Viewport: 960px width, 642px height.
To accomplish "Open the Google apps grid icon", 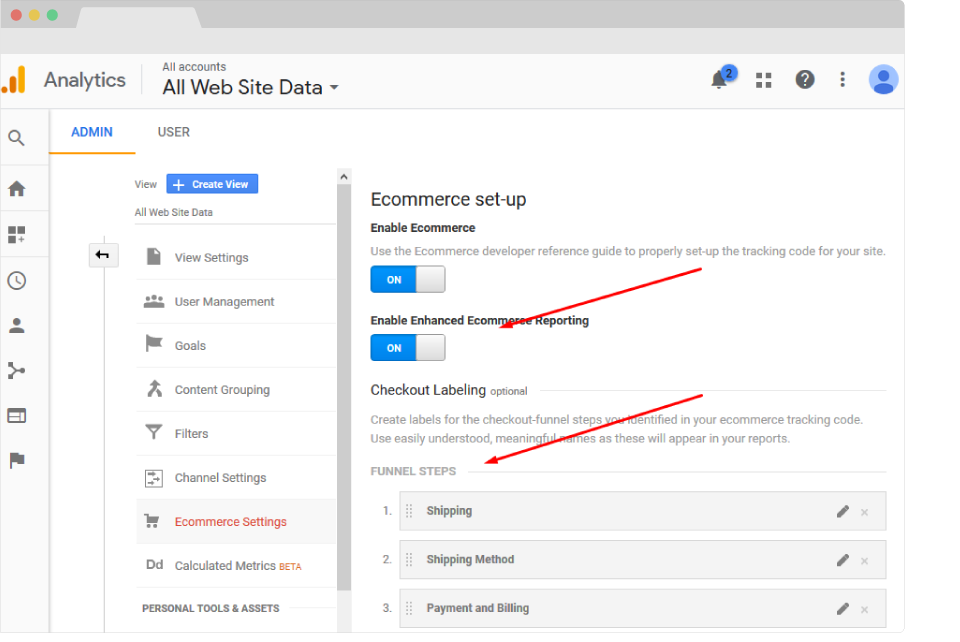I will point(763,79).
